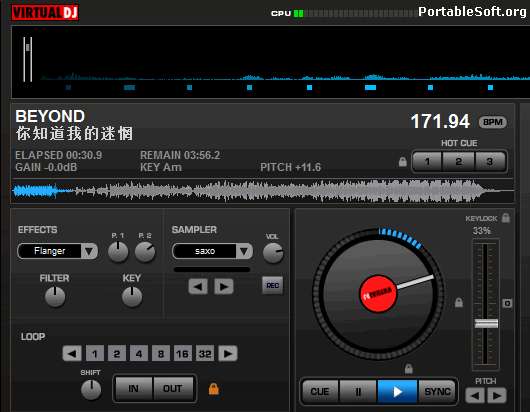The height and width of the screenshot is (412, 530).
Task: Click the orange loop lock icon
Action: point(214,389)
